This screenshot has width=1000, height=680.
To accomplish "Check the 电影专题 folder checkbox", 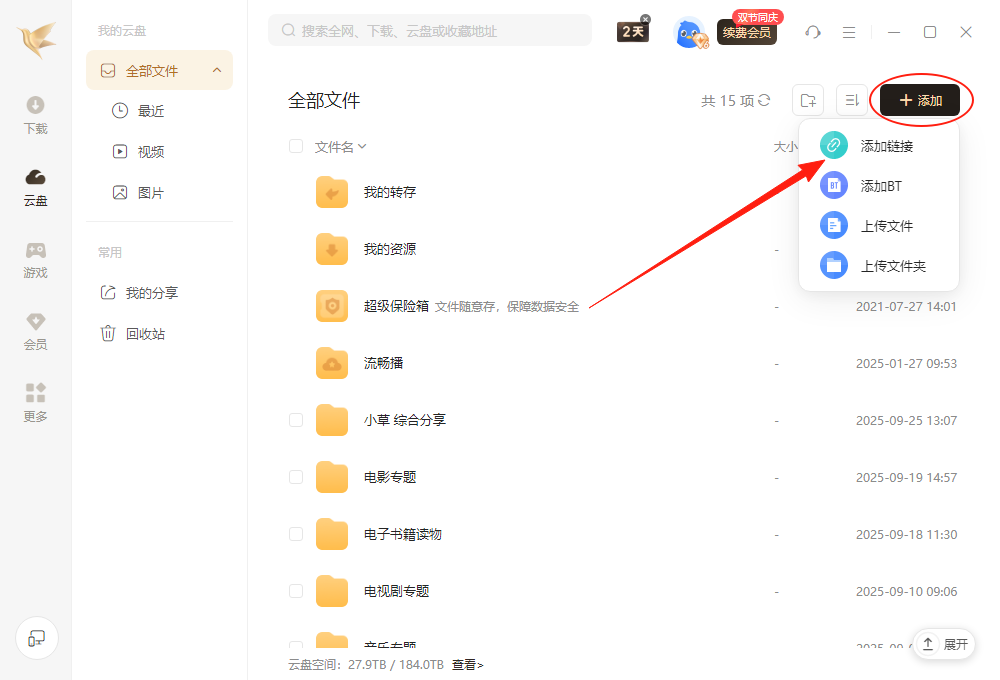I will [296, 477].
